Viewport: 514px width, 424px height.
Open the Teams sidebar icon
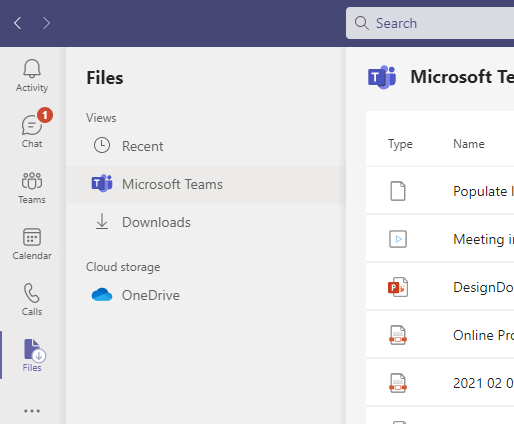32,188
